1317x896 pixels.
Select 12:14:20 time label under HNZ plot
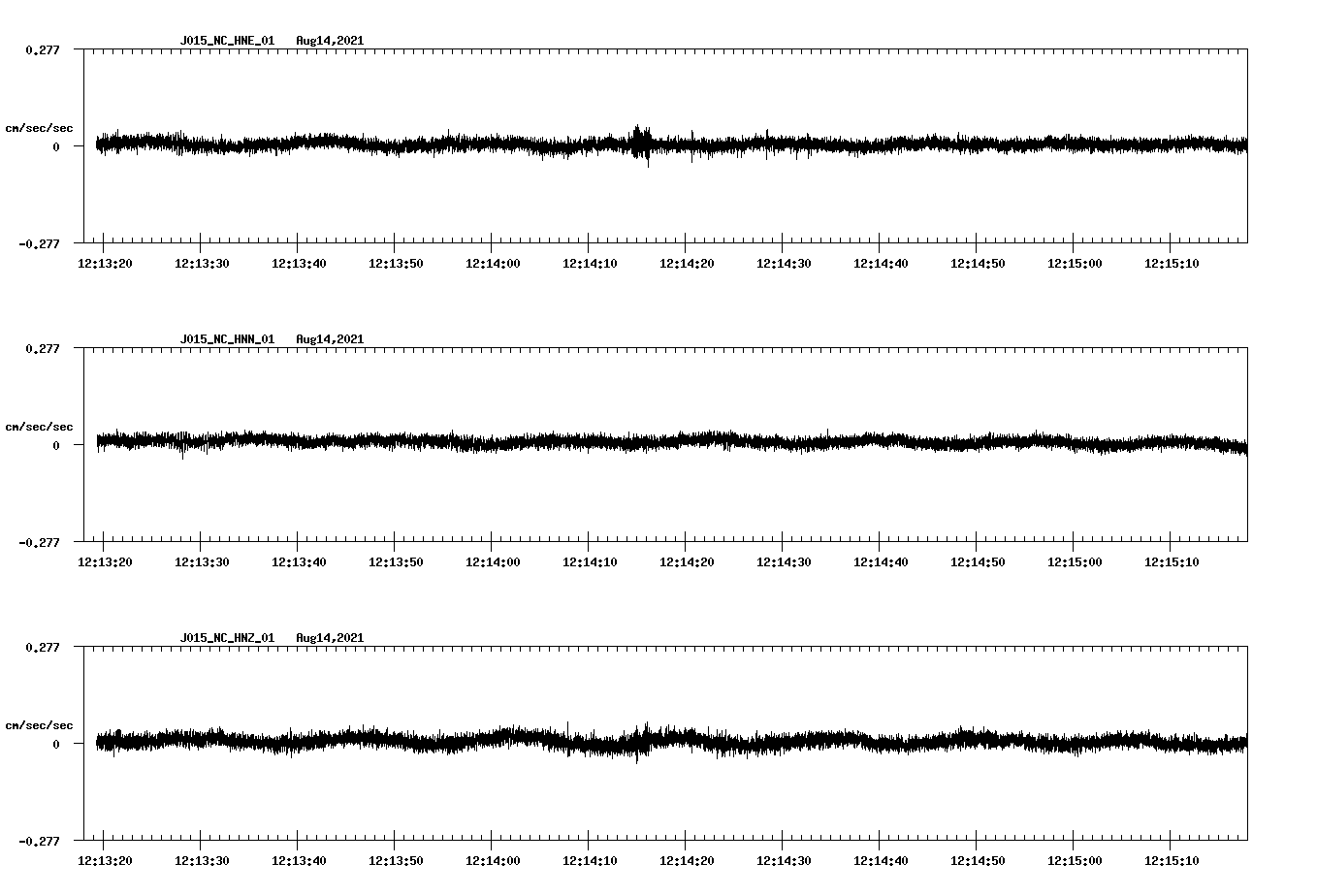[x=687, y=860]
